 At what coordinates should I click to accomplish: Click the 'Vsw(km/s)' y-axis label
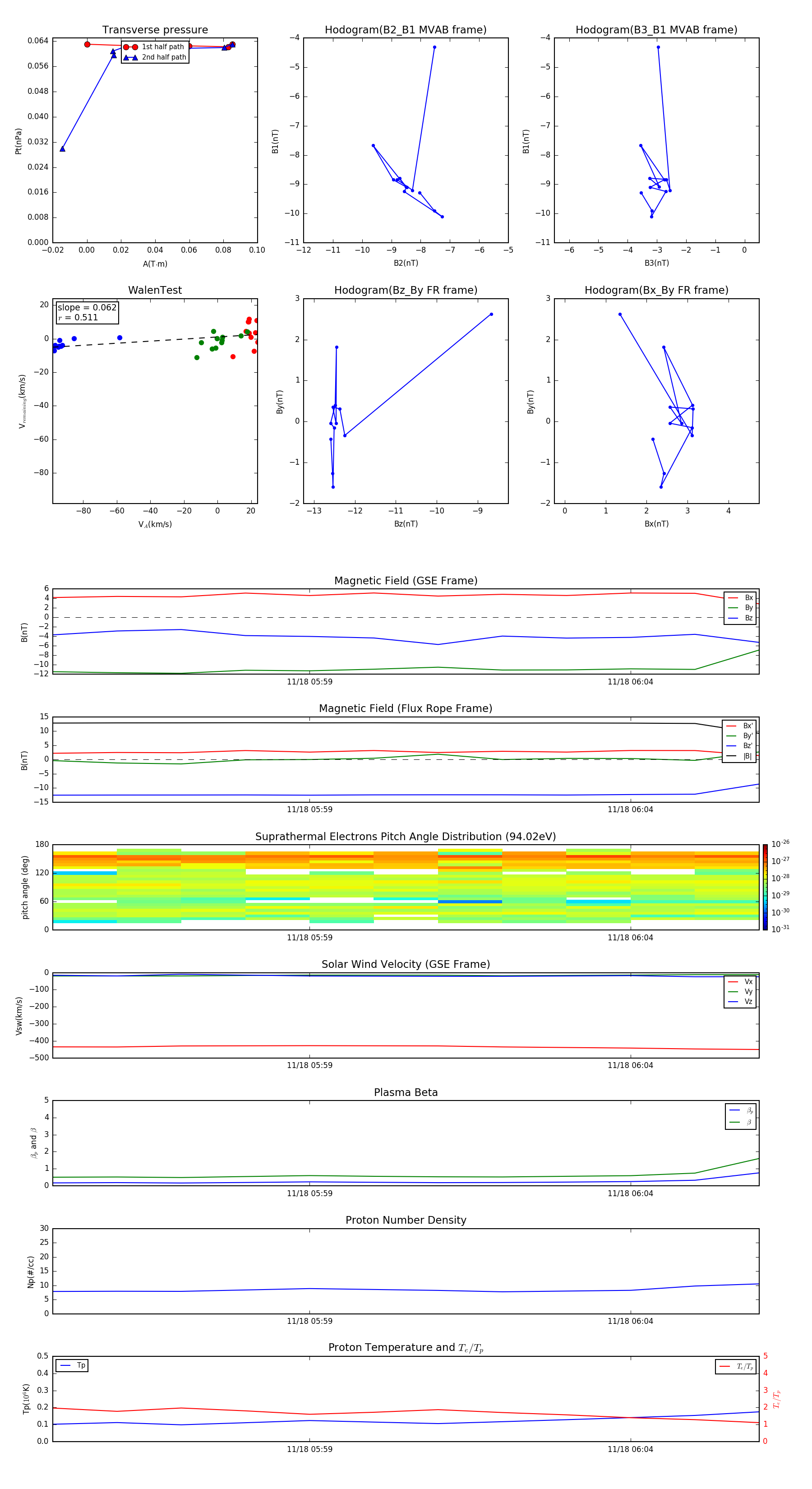tap(19, 1016)
